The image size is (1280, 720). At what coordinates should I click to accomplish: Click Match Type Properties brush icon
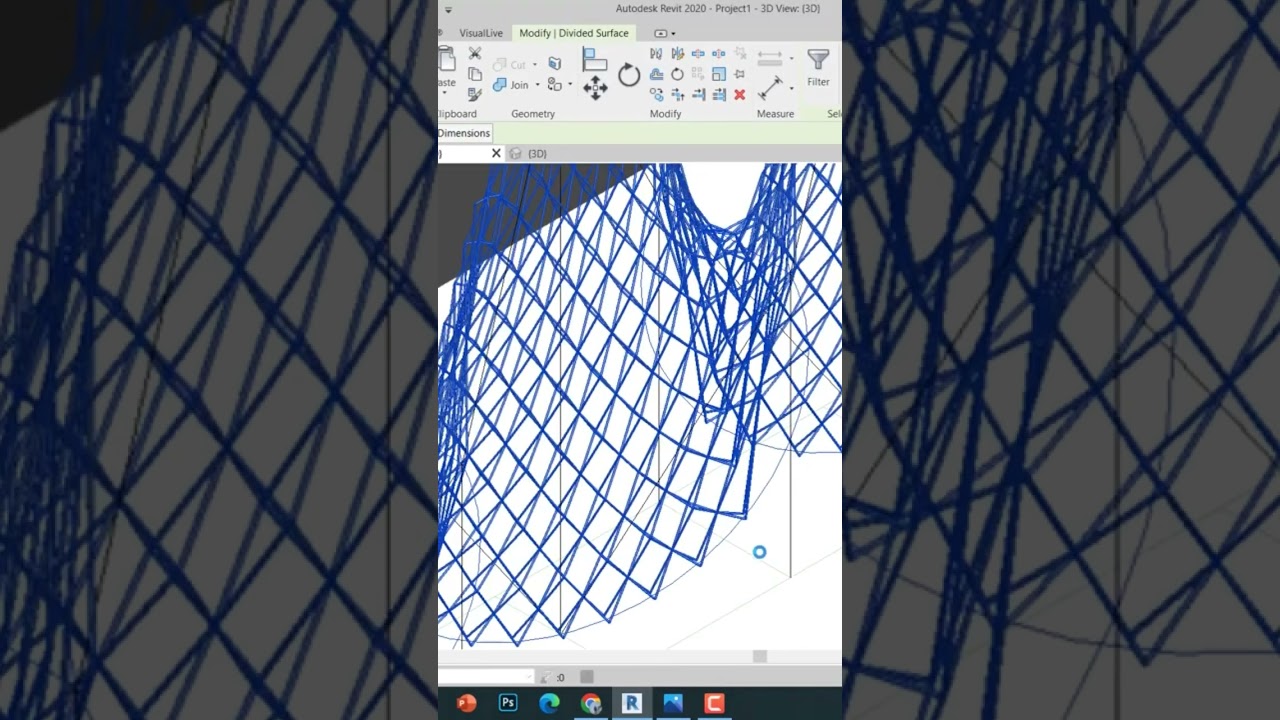[475, 94]
